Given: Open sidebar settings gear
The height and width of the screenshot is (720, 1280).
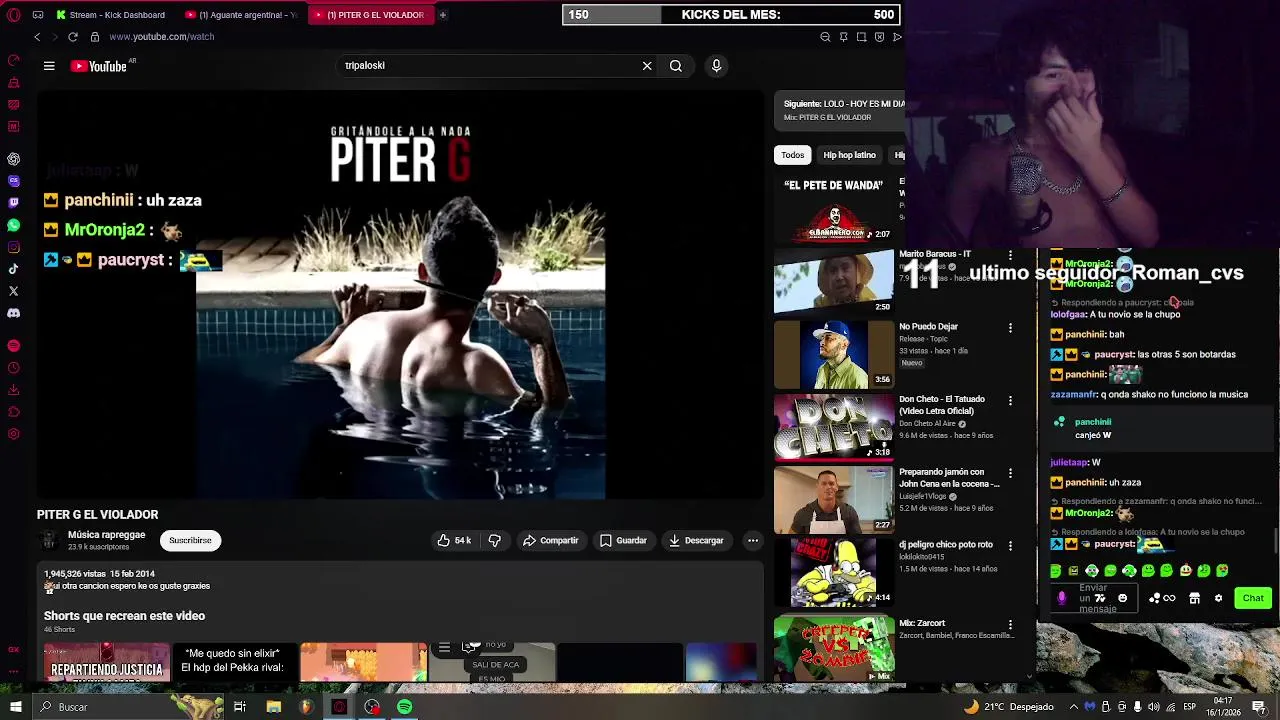Looking at the screenshot, I should [13, 434].
